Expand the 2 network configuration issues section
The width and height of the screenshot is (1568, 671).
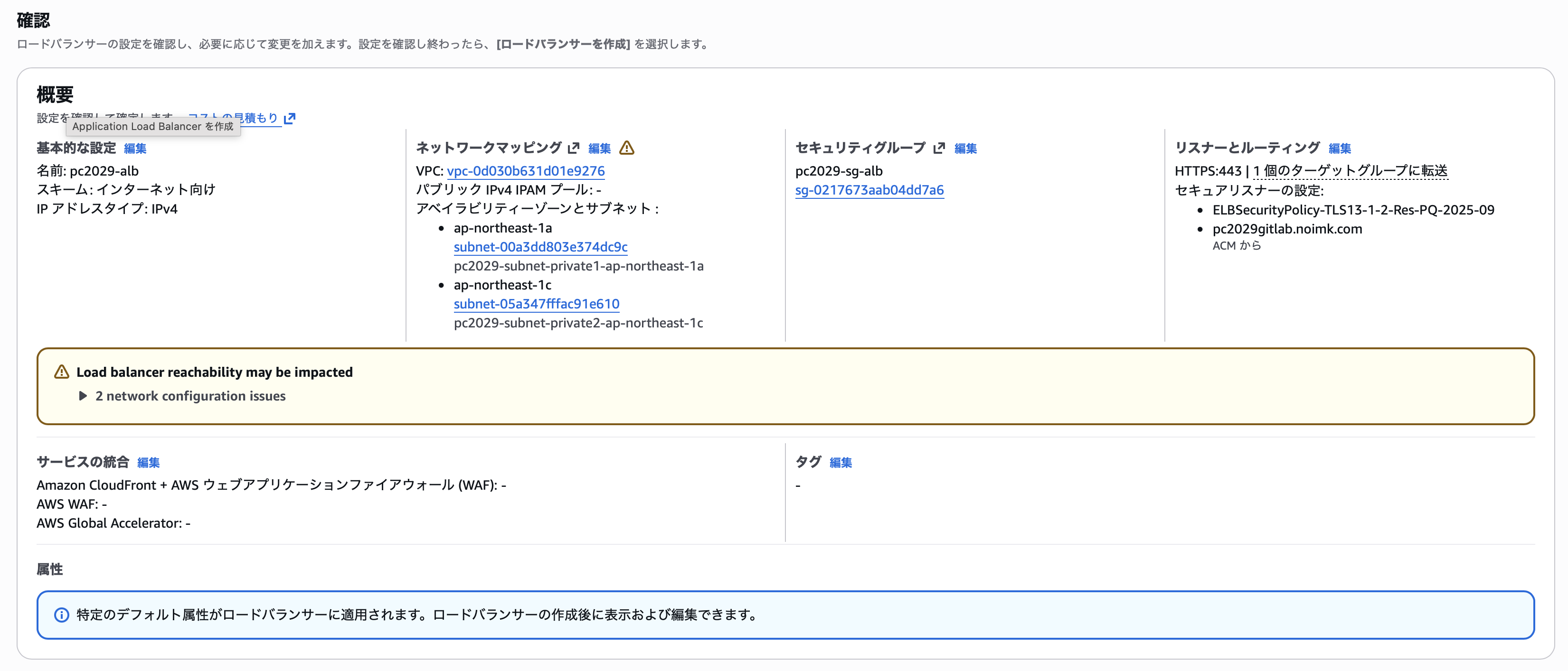point(183,396)
